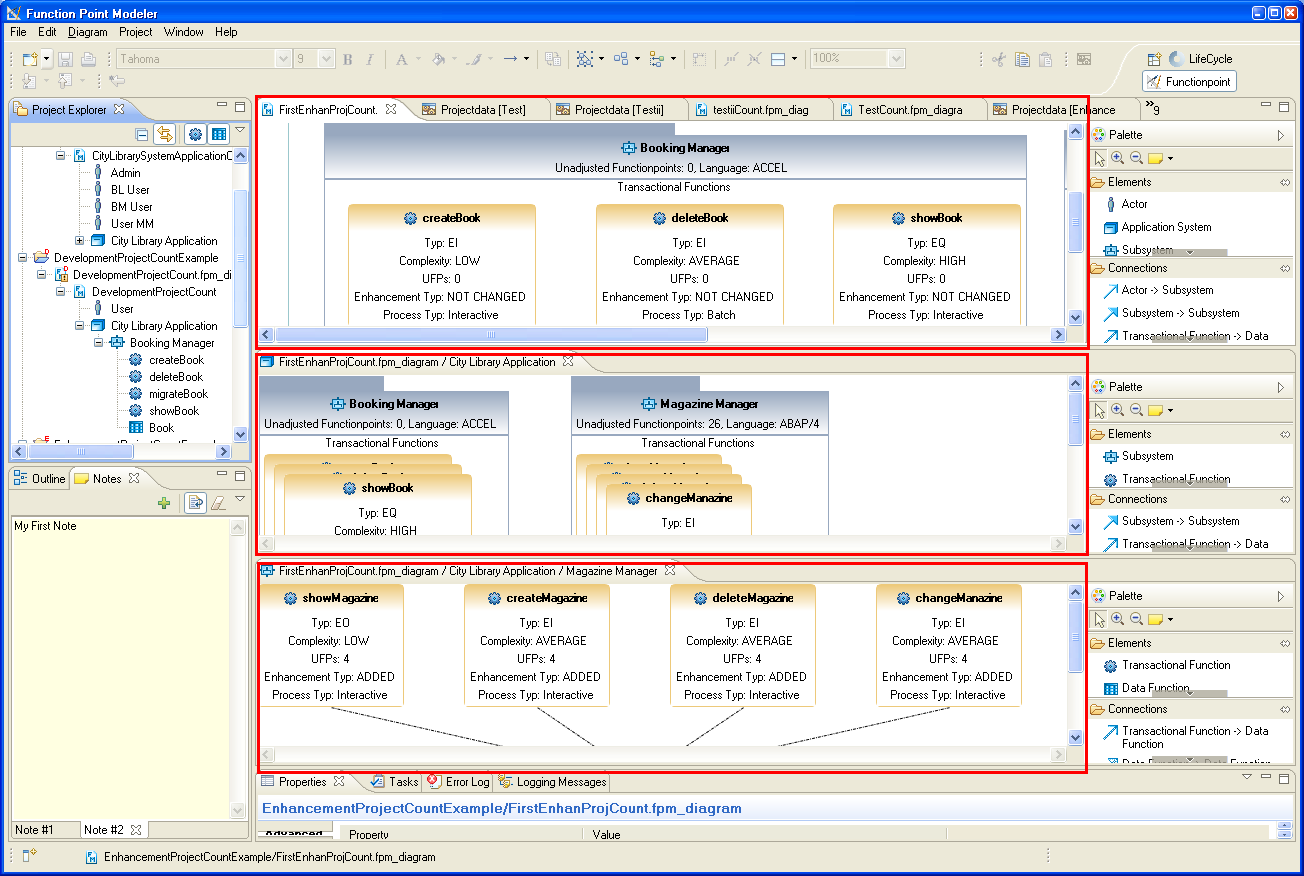Image resolution: width=1304 pixels, height=876 pixels.
Task: Toggle Link with Editor in Project Explorer
Action: point(166,134)
